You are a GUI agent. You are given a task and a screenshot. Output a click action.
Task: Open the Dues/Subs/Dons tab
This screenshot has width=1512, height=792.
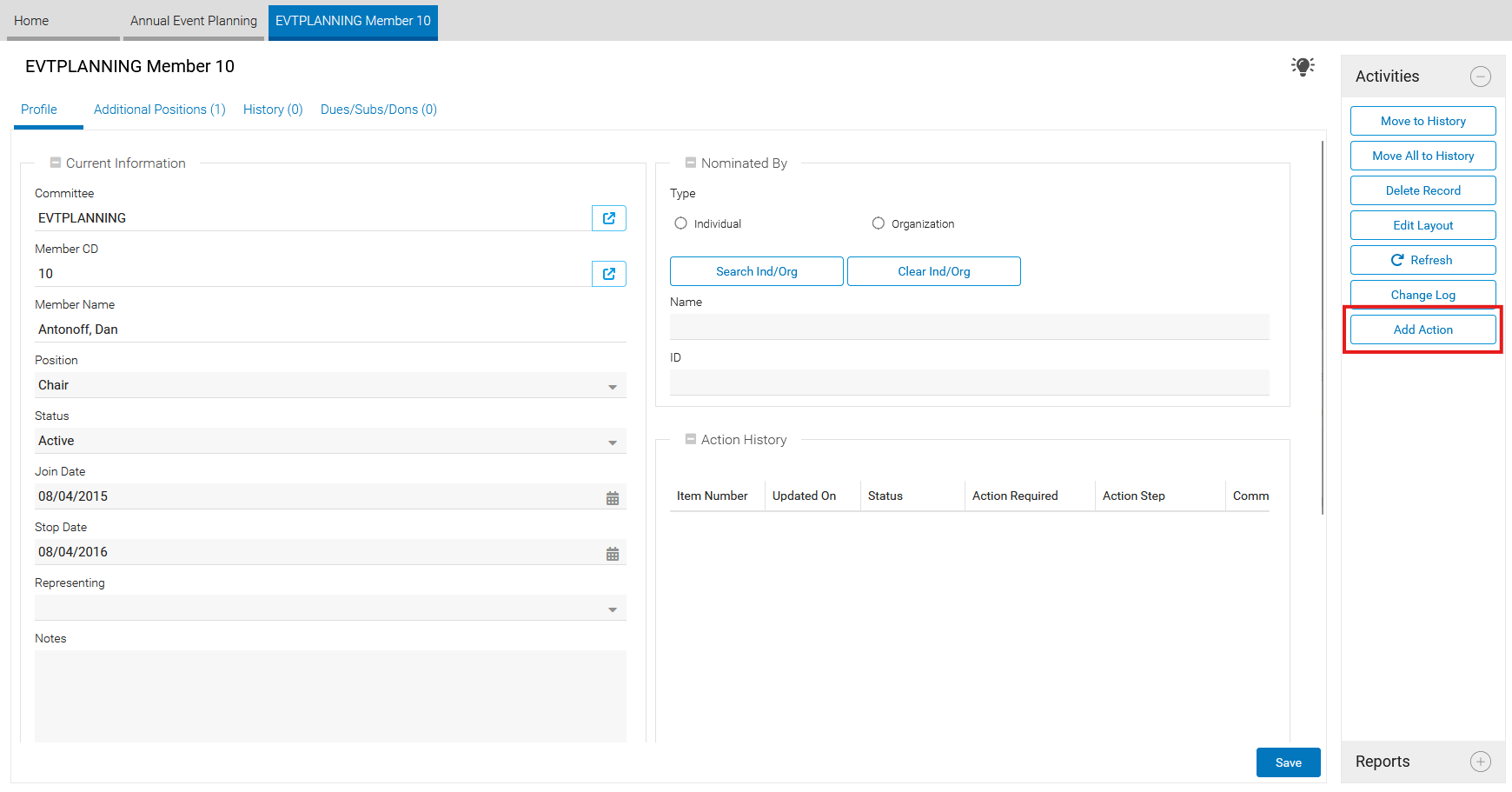pos(379,110)
